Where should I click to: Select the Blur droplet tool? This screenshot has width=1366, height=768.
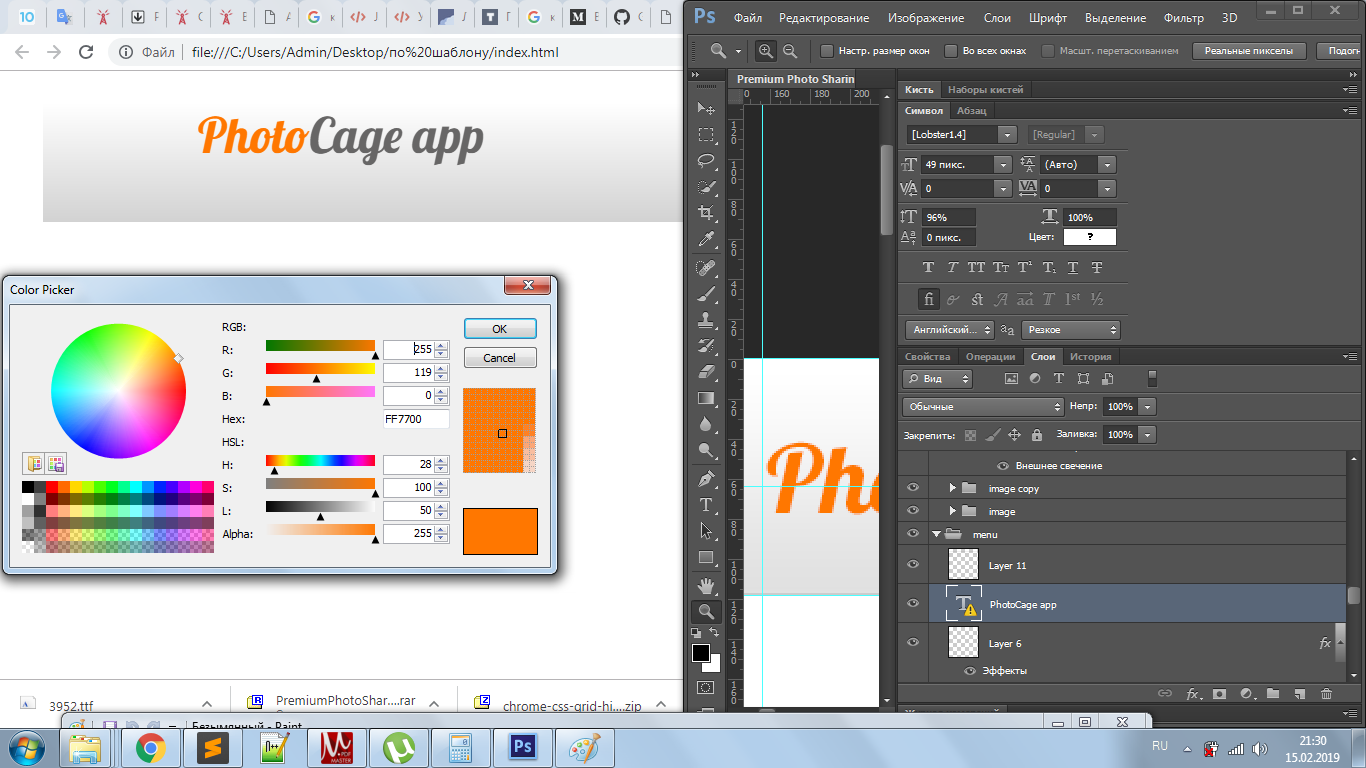pos(706,424)
